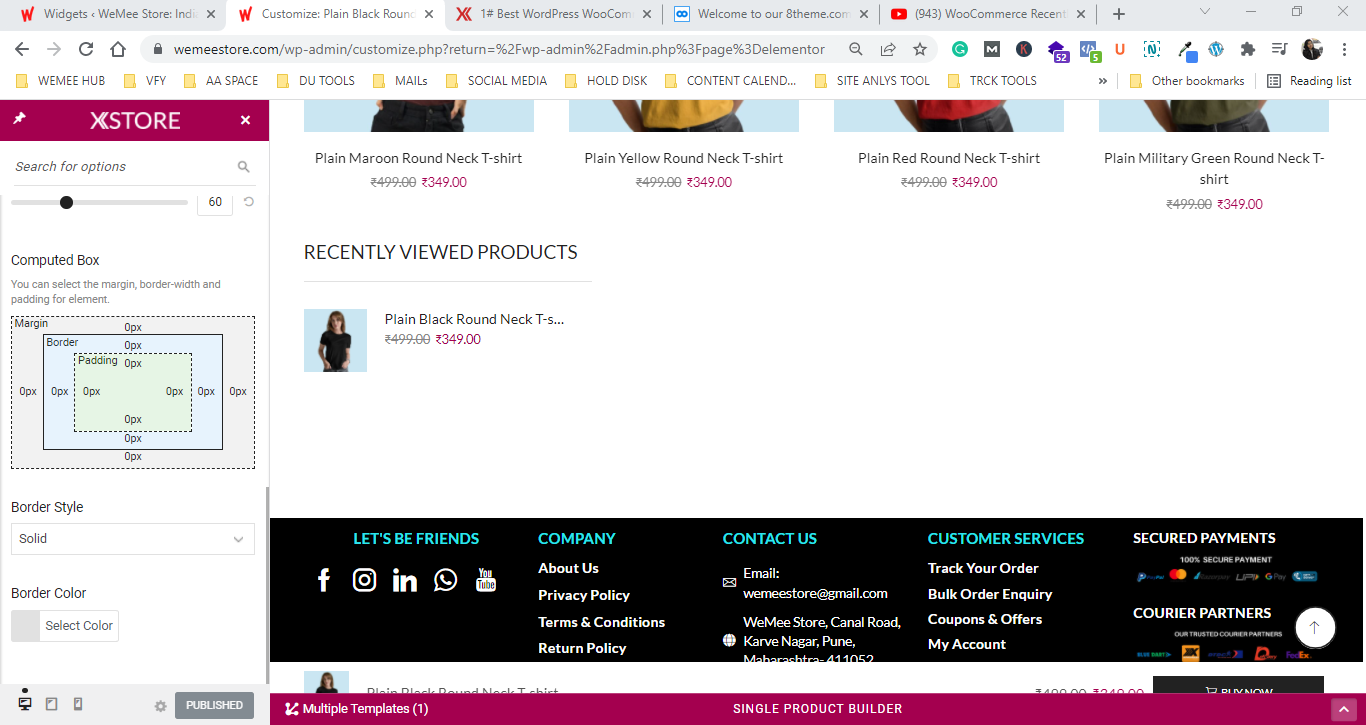Click the scroll-to-top arrow button
This screenshot has height=725, width=1366.
click(x=1315, y=627)
